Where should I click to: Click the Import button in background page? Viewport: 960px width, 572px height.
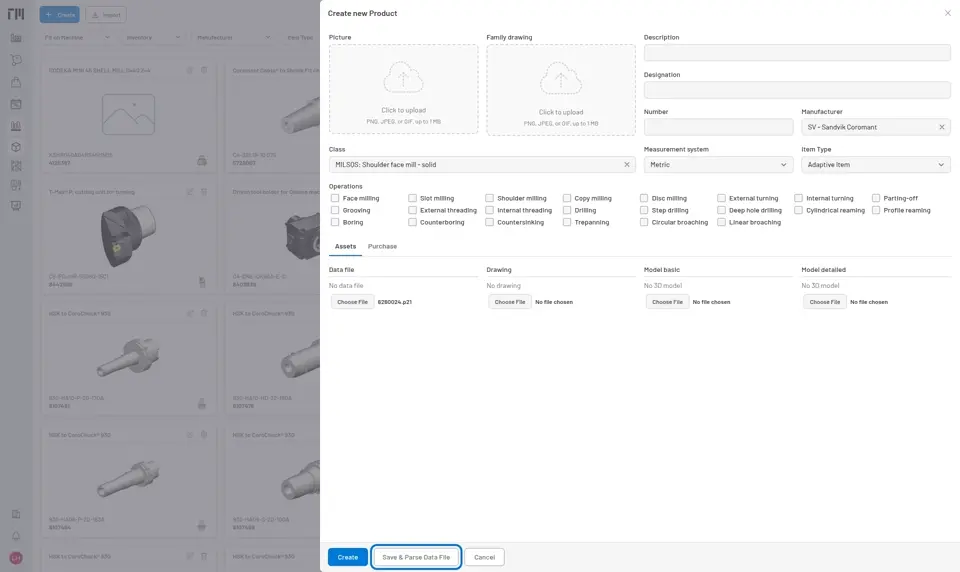106,15
